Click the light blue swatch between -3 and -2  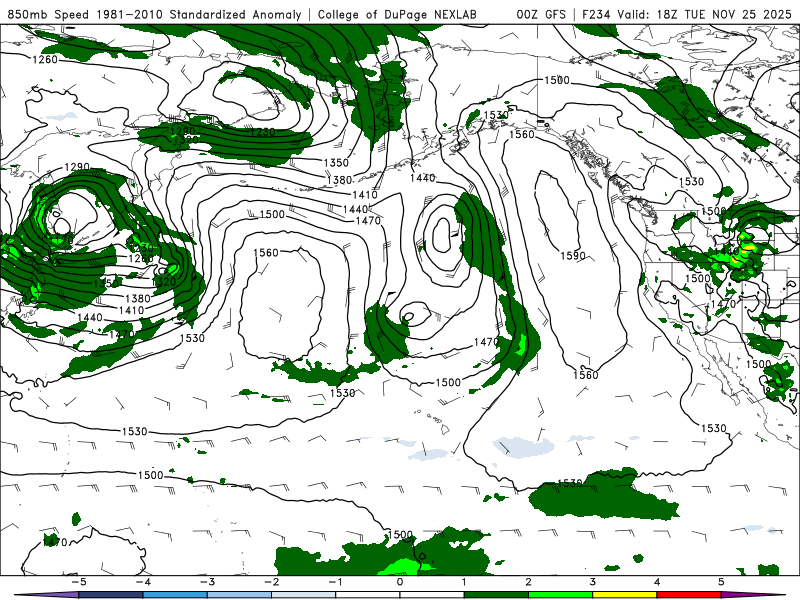[239, 595]
